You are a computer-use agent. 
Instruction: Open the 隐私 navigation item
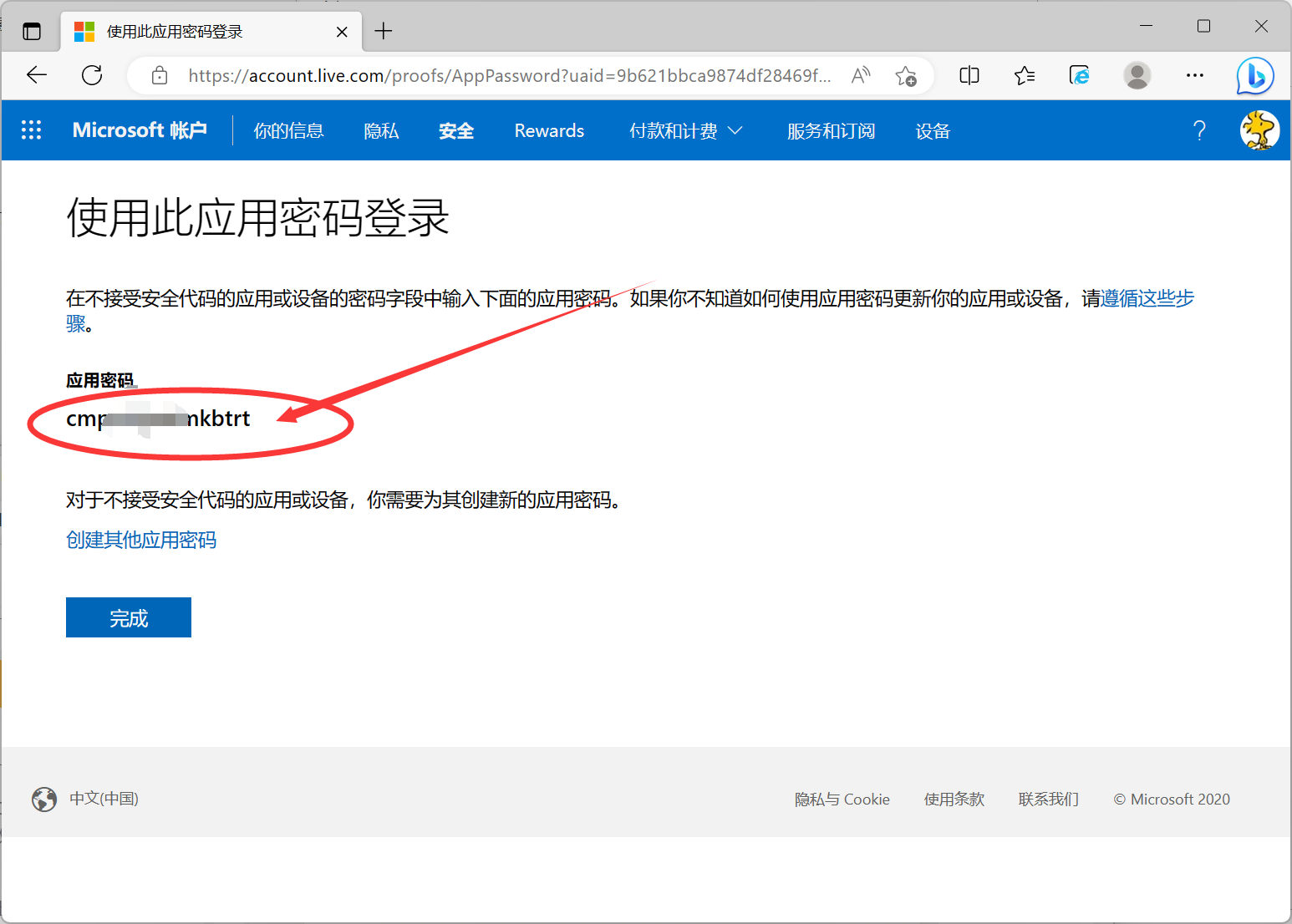[x=381, y=131]
